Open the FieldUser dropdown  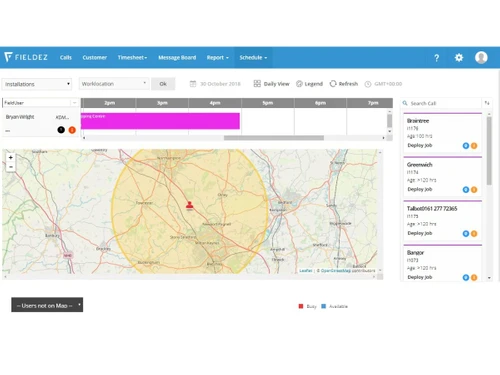40,103
